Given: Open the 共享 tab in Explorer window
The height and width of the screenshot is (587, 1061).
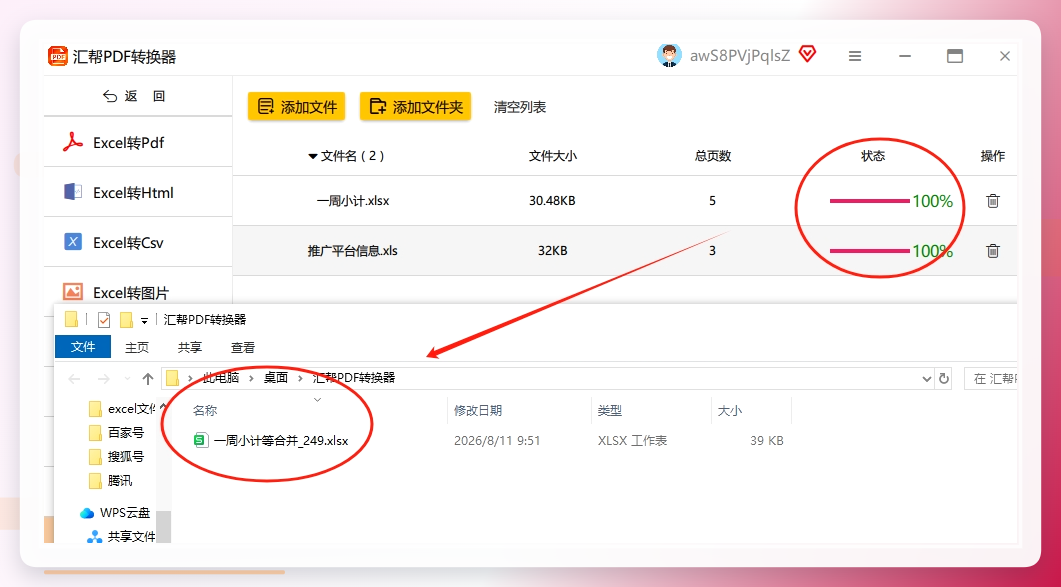Looking at the screenshot, I should [189, 347].
